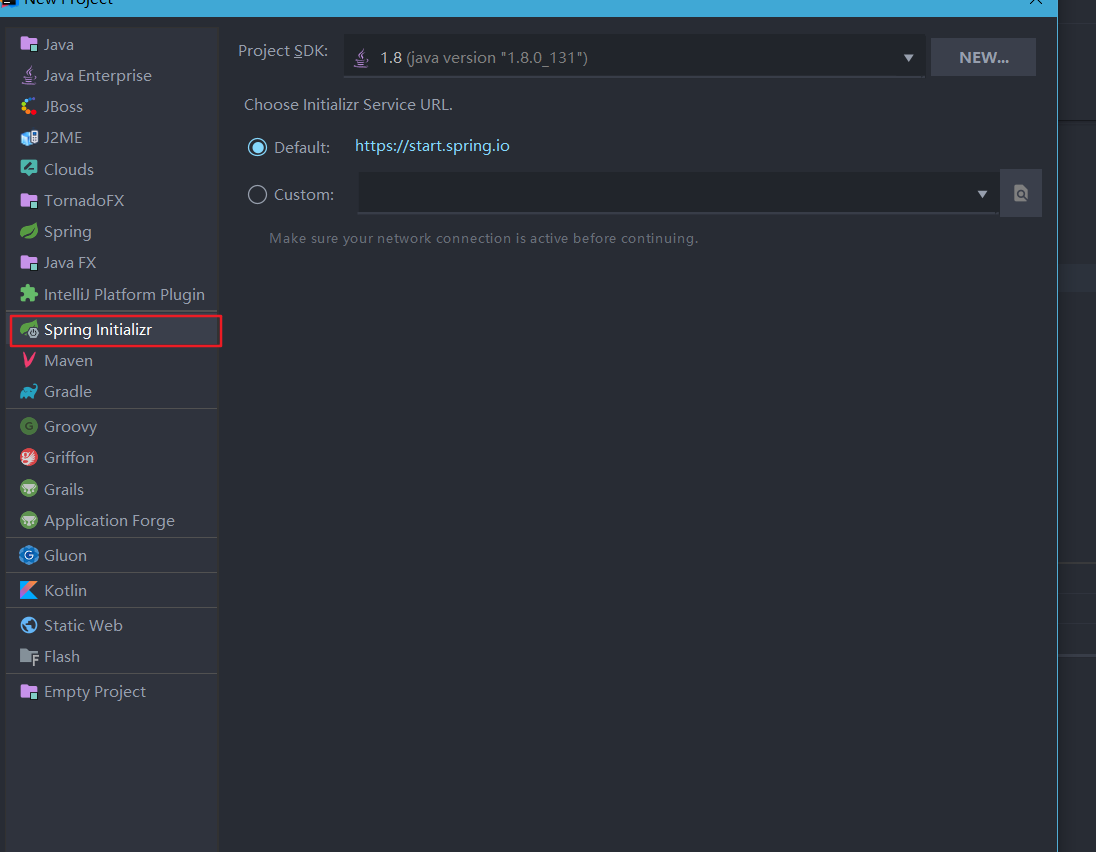Select Groovy label in the list
The image size is (1096, 852).
tap(71, 426)
